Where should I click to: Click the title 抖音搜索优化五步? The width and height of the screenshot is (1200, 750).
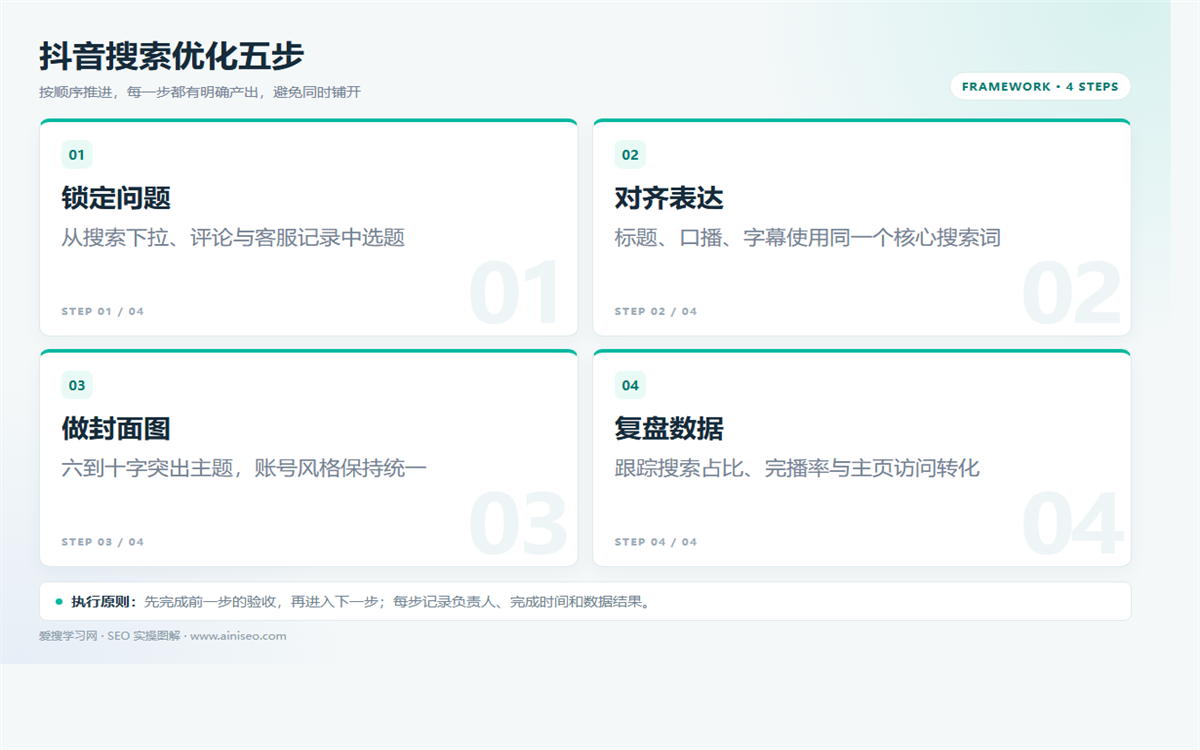pyautogui.click(x=171, y=56)
